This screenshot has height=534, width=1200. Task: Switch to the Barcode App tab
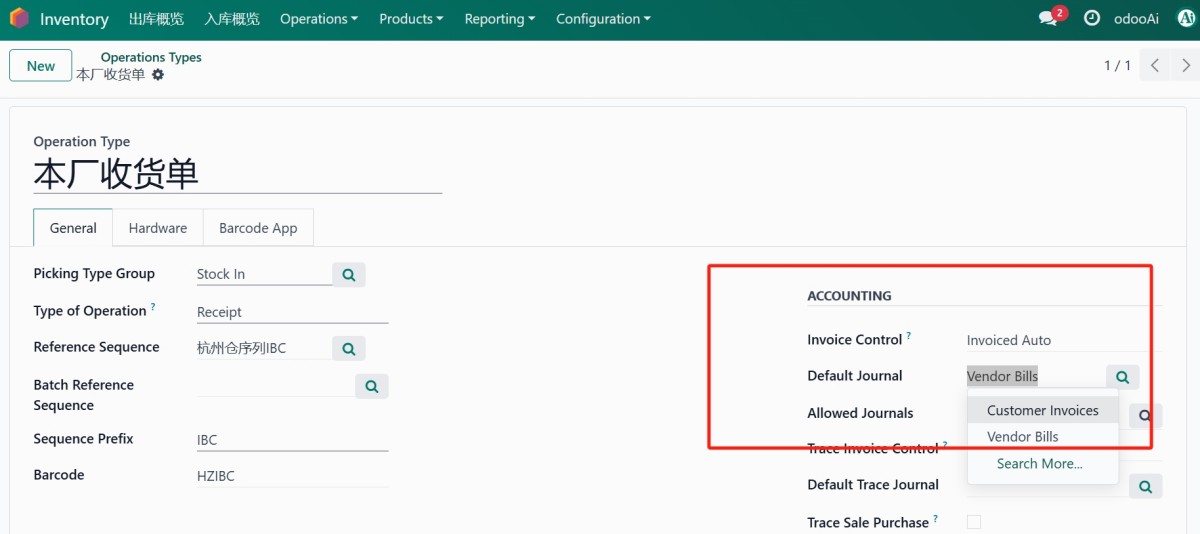[258, 228]
